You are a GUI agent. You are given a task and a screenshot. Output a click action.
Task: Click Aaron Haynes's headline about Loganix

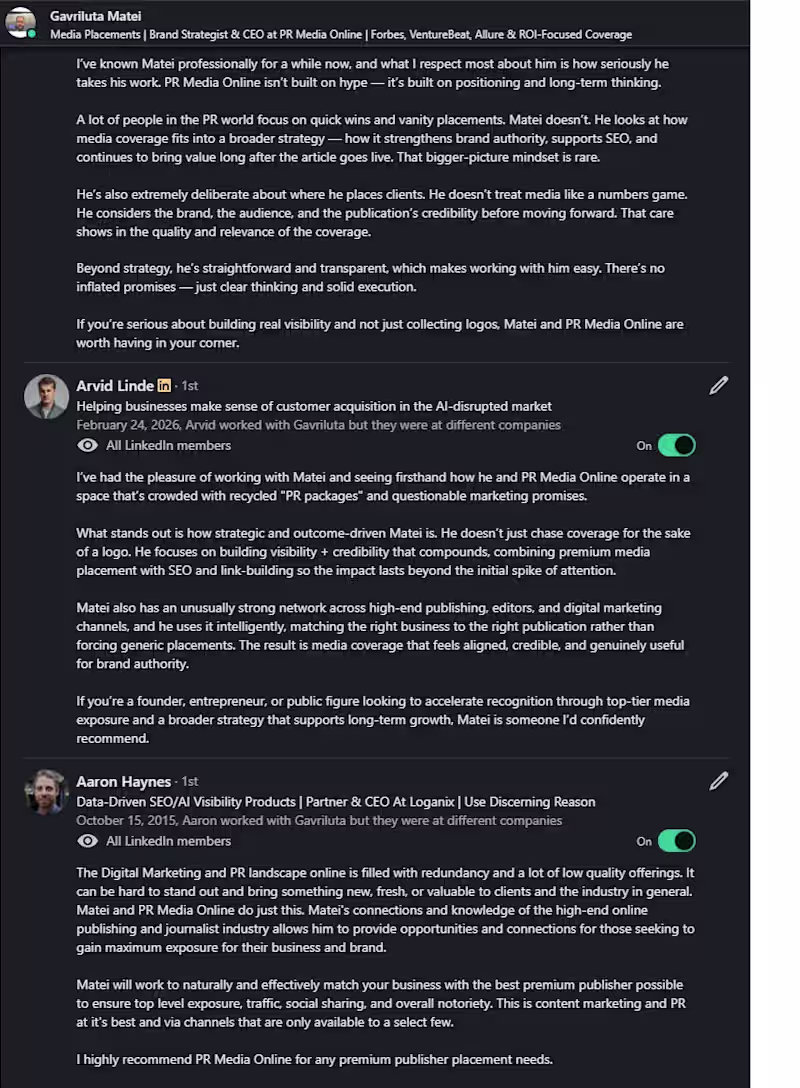[336, 802]
